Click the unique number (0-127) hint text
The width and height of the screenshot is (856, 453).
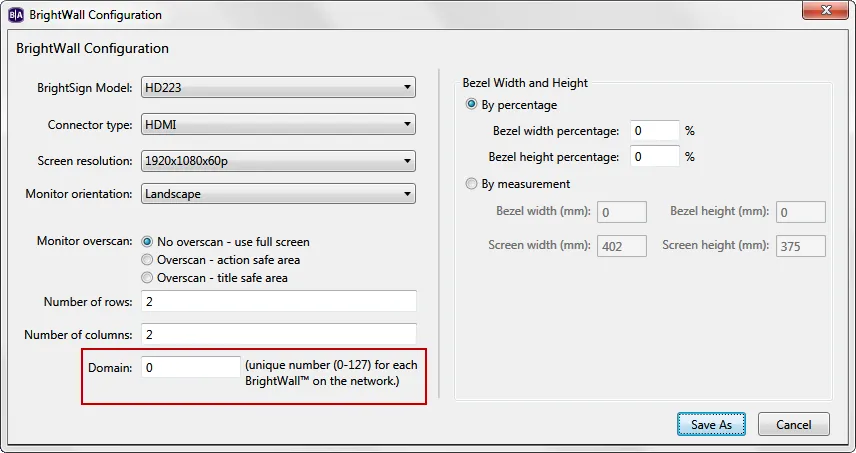click(331, 373)
